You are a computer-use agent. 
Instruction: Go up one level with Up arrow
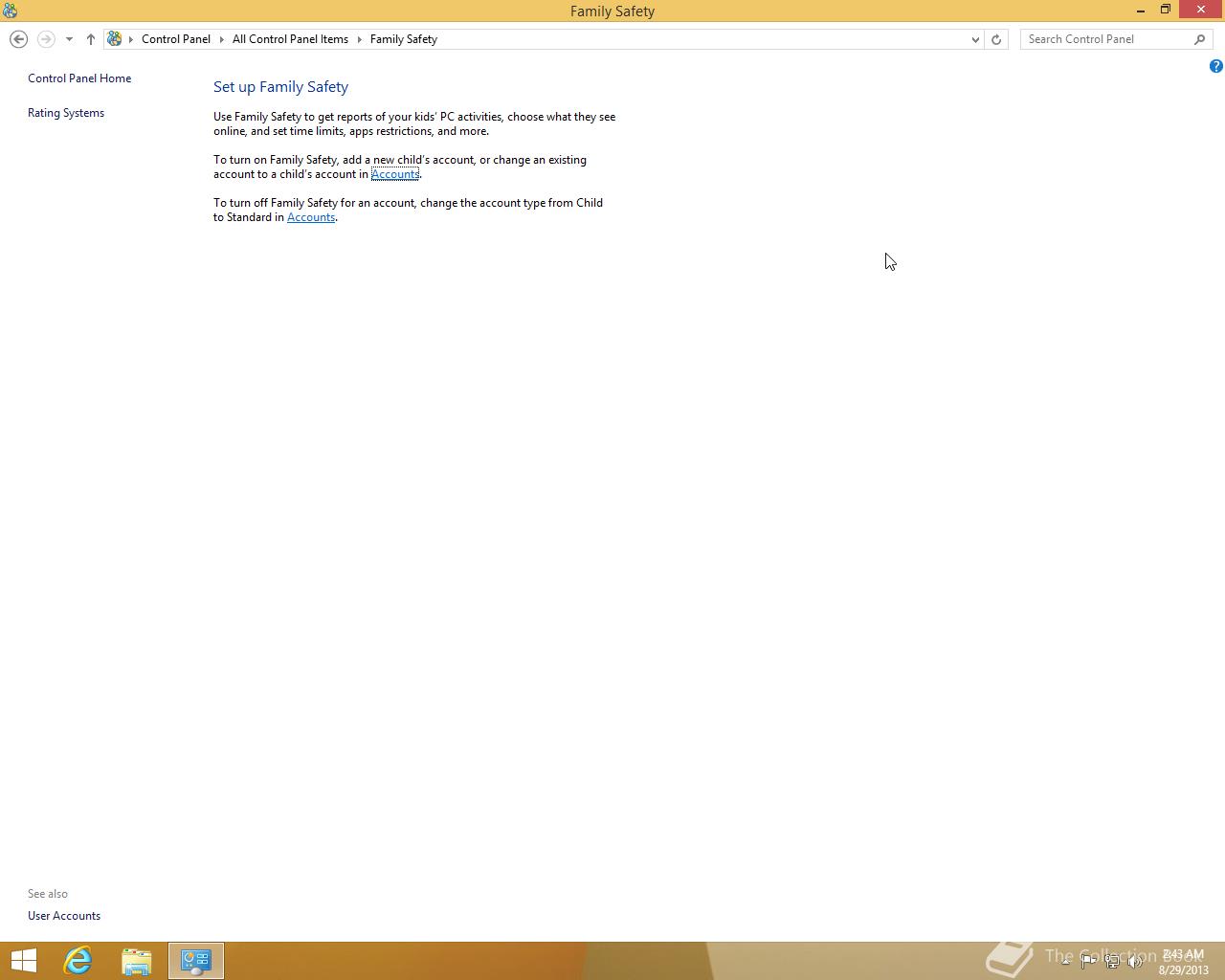tap(91, 39)
